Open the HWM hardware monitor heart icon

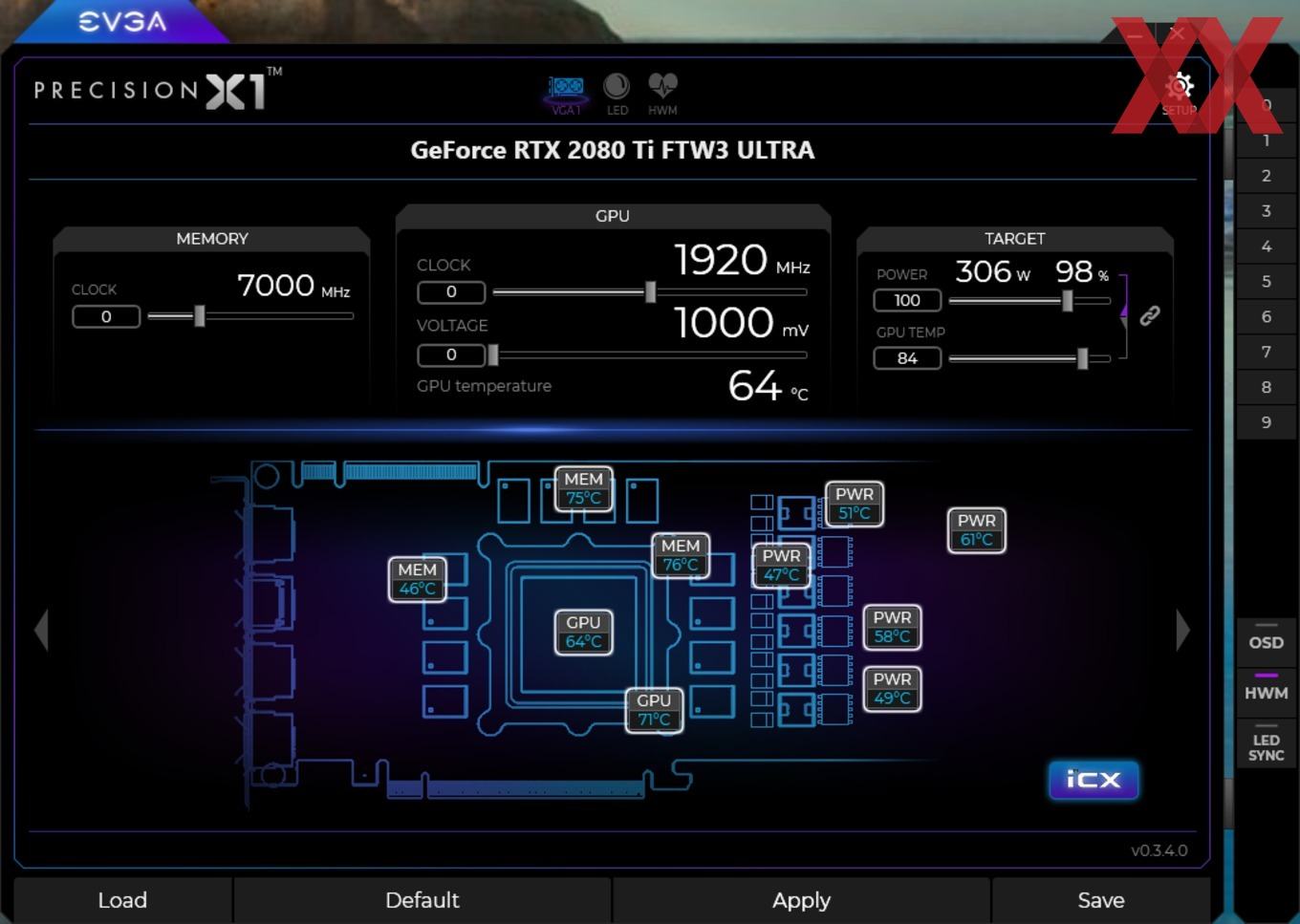point(662,95)
